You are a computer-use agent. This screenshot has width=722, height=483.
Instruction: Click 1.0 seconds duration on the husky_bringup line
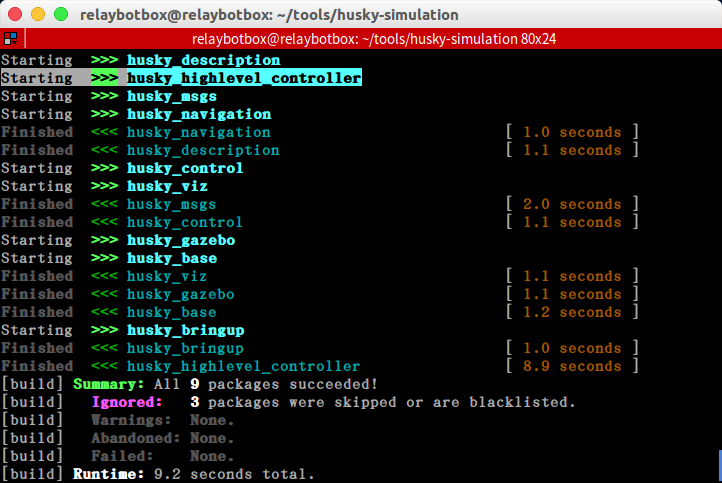point(572,348)
